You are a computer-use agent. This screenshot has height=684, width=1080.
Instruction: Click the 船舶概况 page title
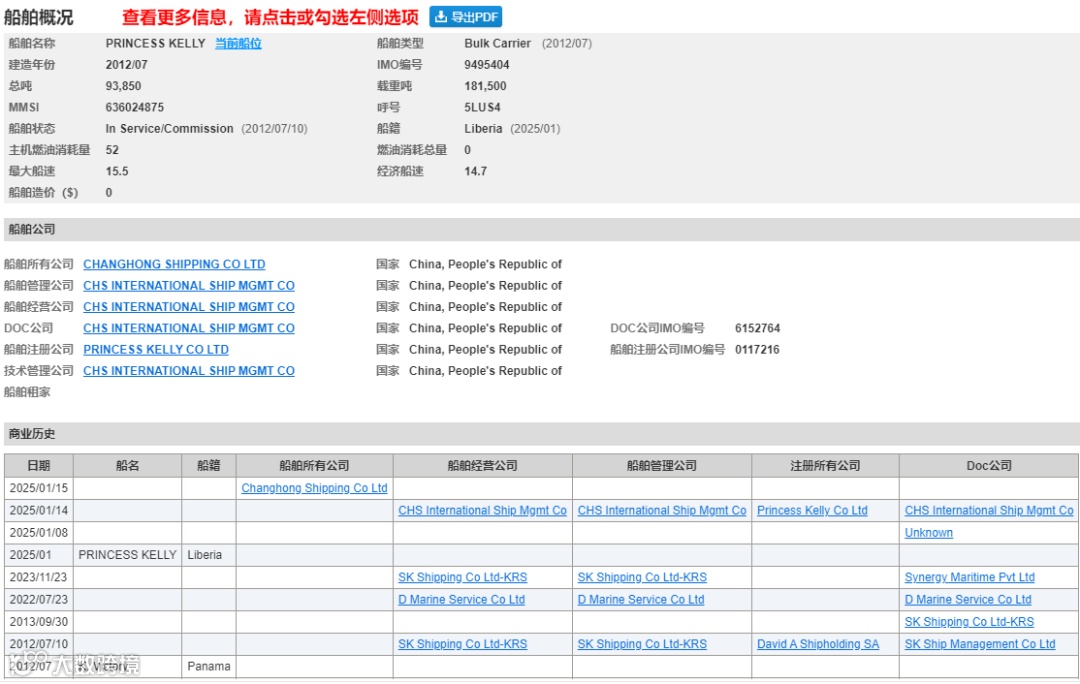click(x=39, y=17)
